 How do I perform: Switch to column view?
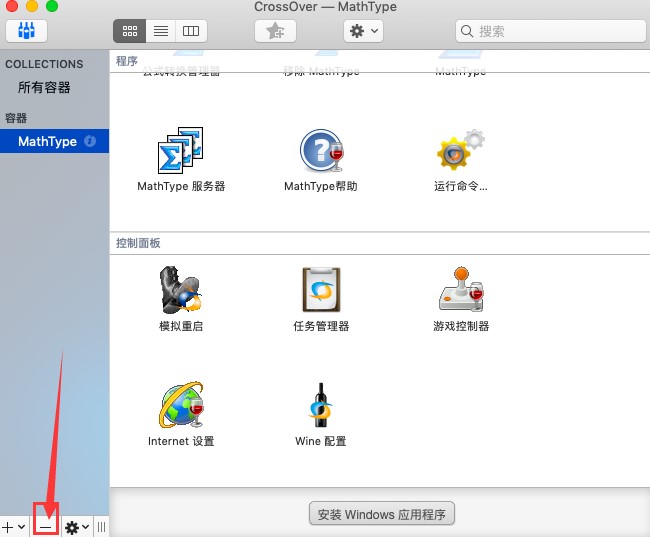pos(191,31)
